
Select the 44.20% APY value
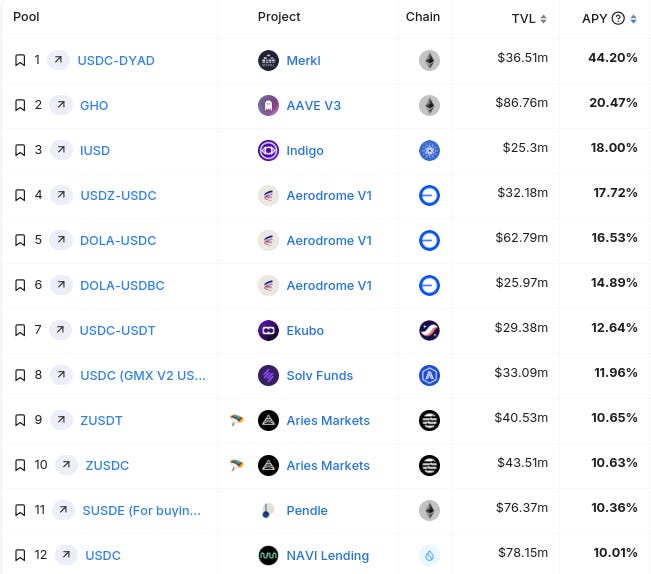pyautogui.click(x=613, y=58)
